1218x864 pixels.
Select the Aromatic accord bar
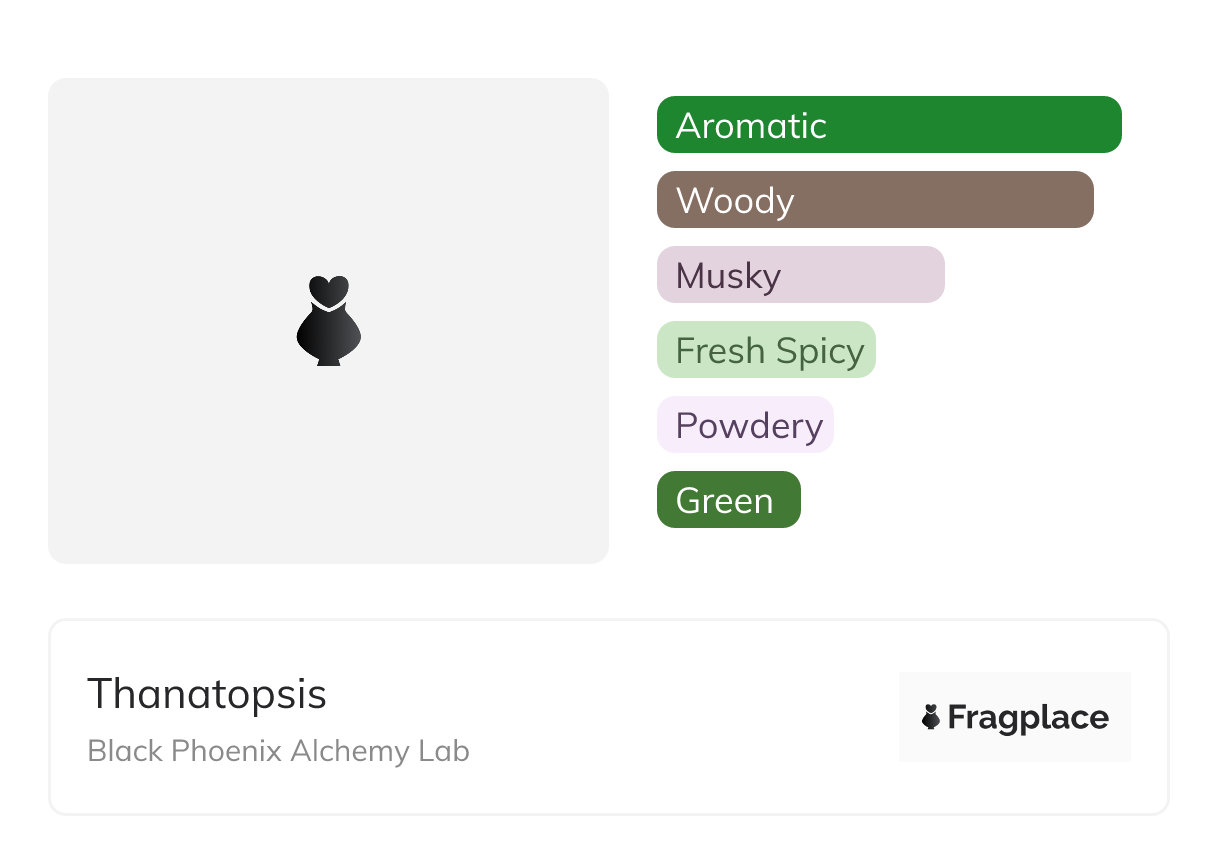point(889,125)
